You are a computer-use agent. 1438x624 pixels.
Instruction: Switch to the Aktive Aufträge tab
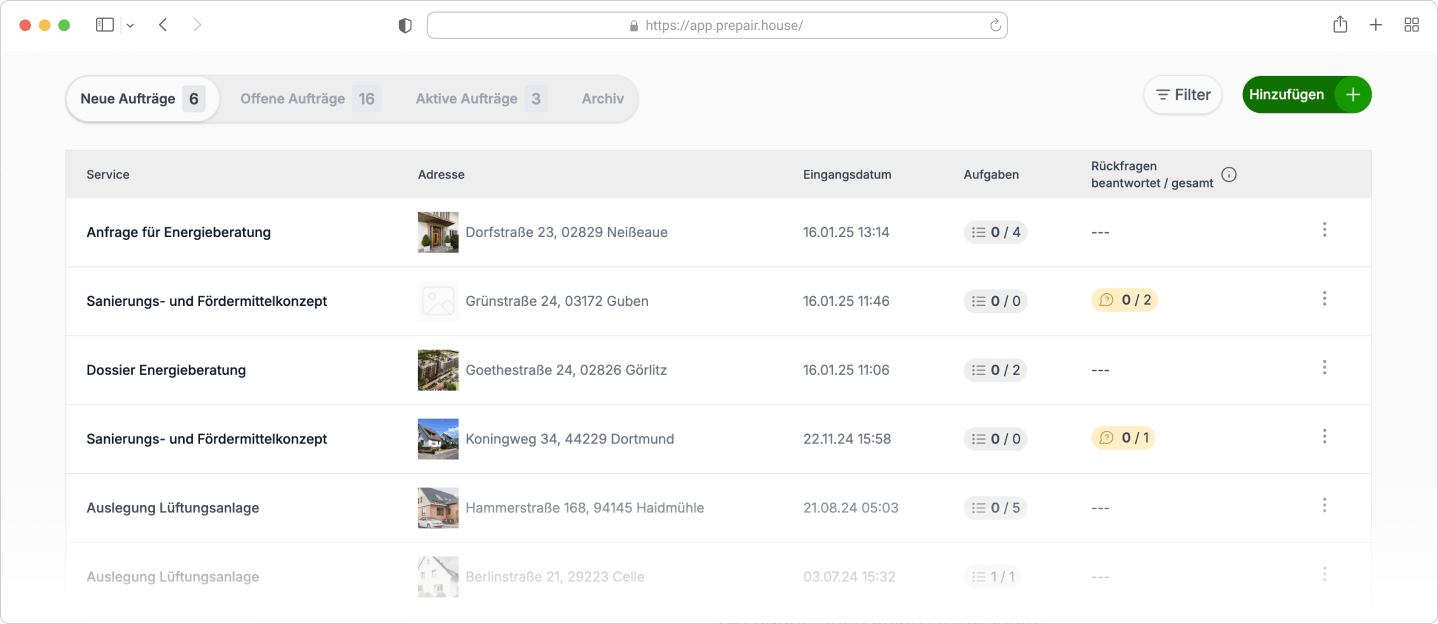tap(481, 99)
